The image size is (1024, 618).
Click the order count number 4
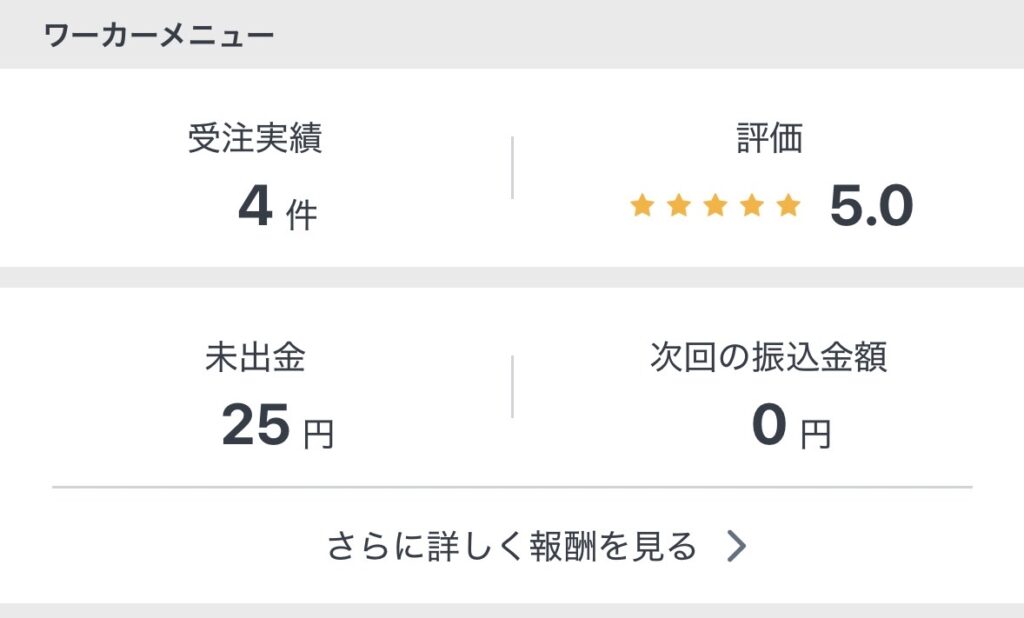(x=255, y=208)
